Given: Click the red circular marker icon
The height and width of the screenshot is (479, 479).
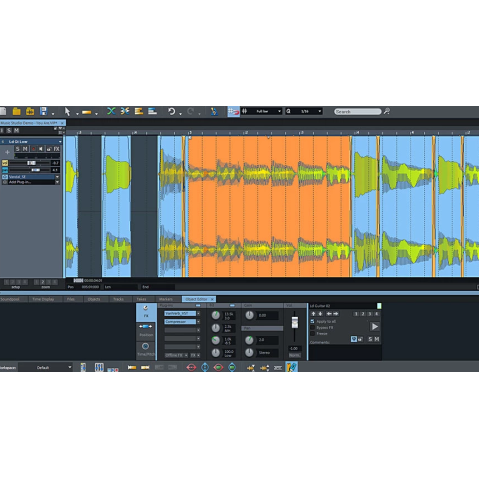Looking at the screenshot, I should point(191,367).
